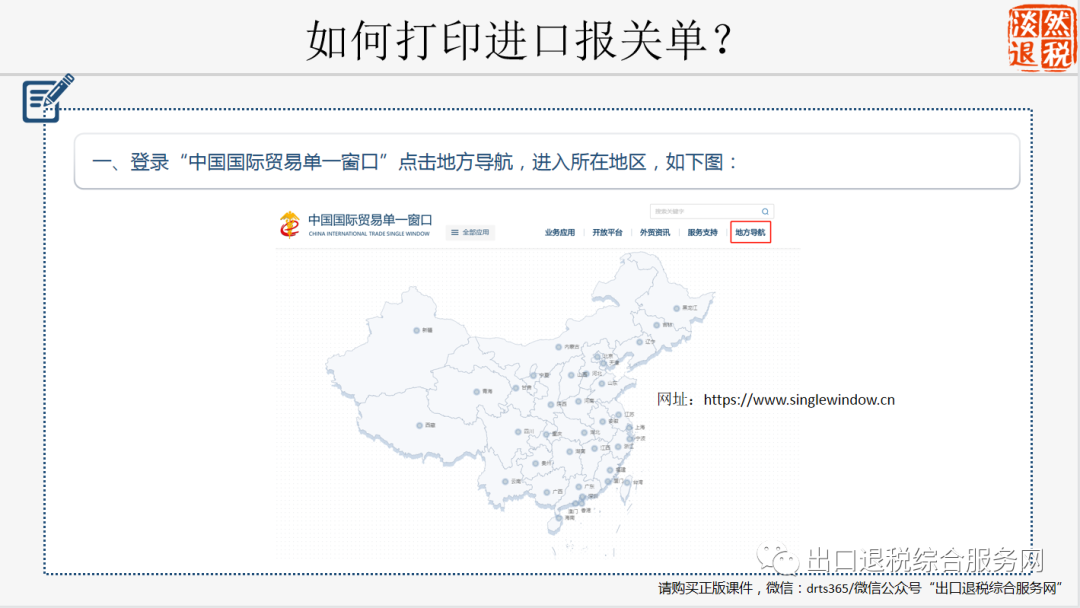Click the 内蒙古 marker on the map
1080x608 pixels.
(x=559, y=347)
